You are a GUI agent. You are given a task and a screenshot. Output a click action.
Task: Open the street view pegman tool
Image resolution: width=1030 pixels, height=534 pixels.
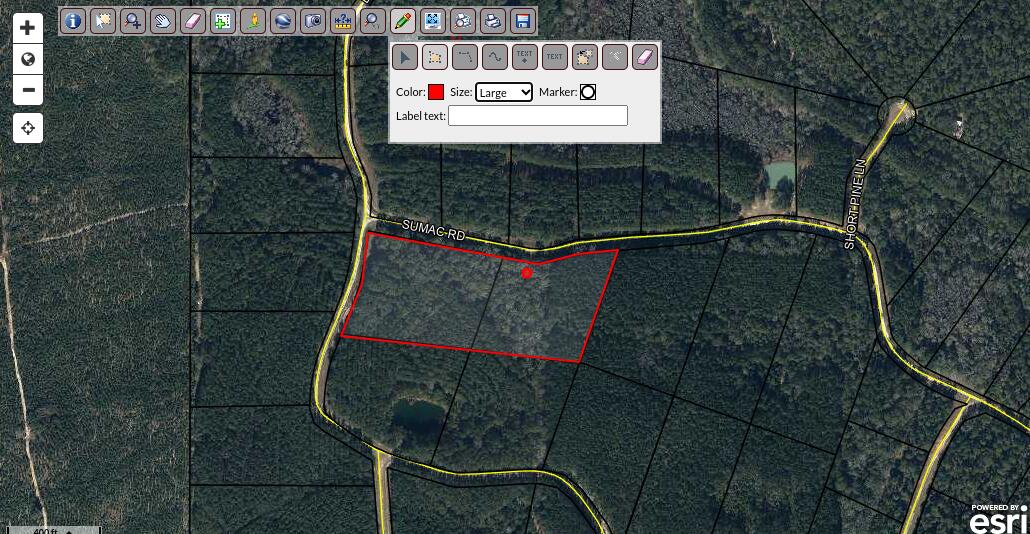pyautogui.click(x=253, y=21)
